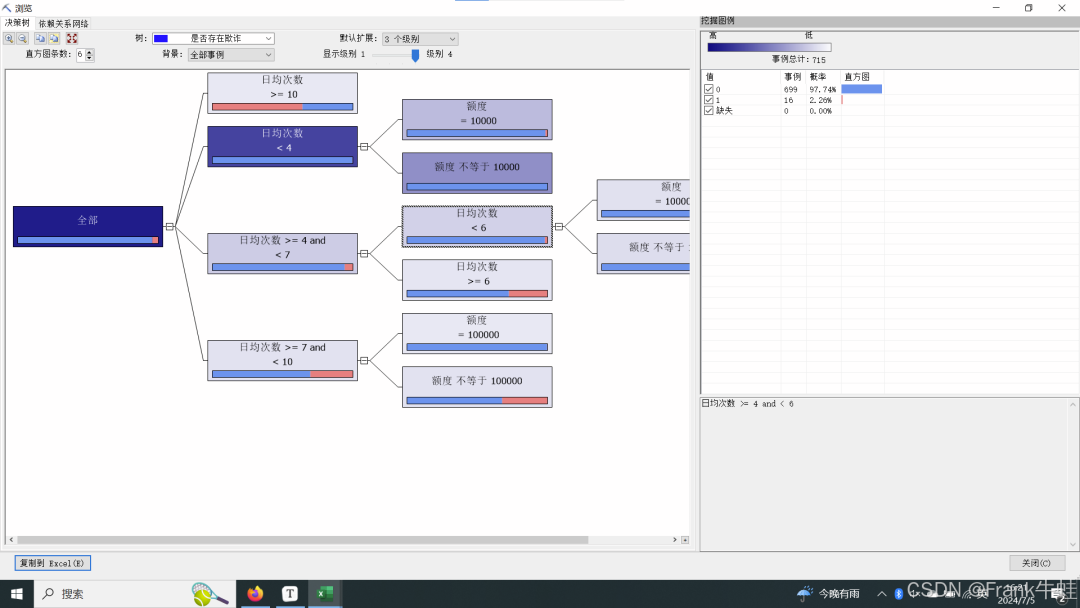This screenshot has width=1080, height=608.
Task: Click the 显示级别 slider handle
Action: 415,55
